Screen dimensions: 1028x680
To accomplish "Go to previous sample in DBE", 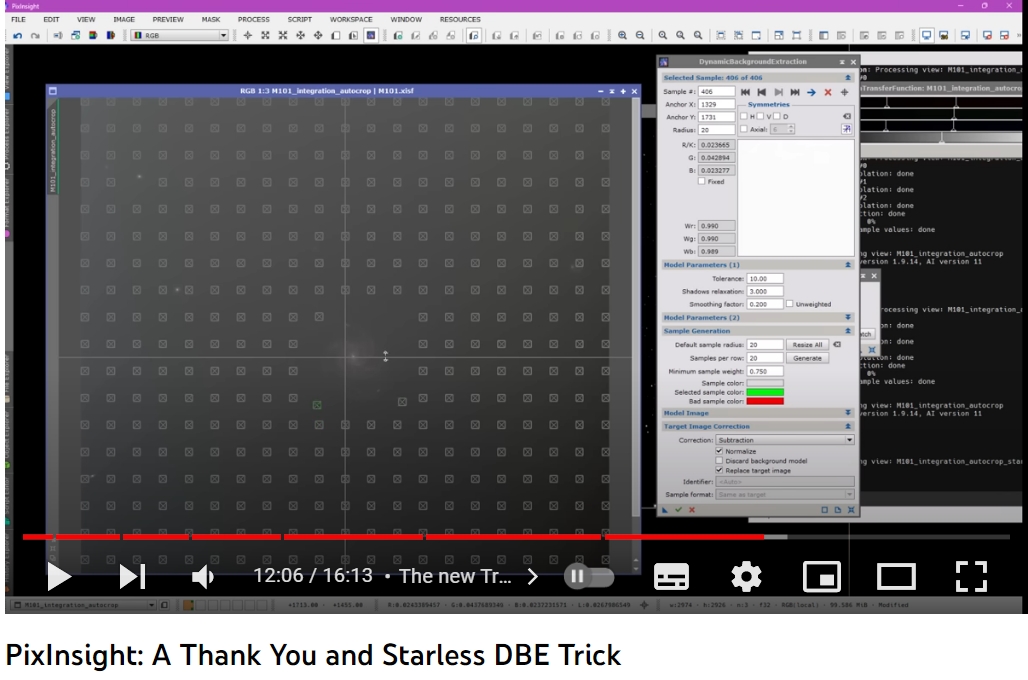I will coord(762,92).
